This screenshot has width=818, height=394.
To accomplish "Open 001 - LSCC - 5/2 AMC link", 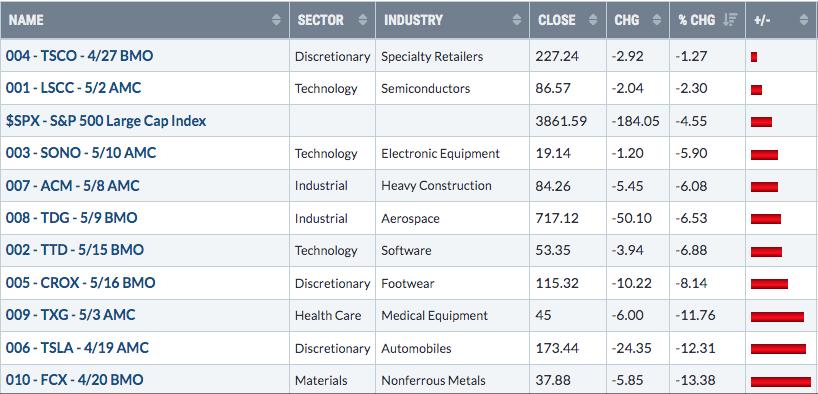I will point(74,88).
